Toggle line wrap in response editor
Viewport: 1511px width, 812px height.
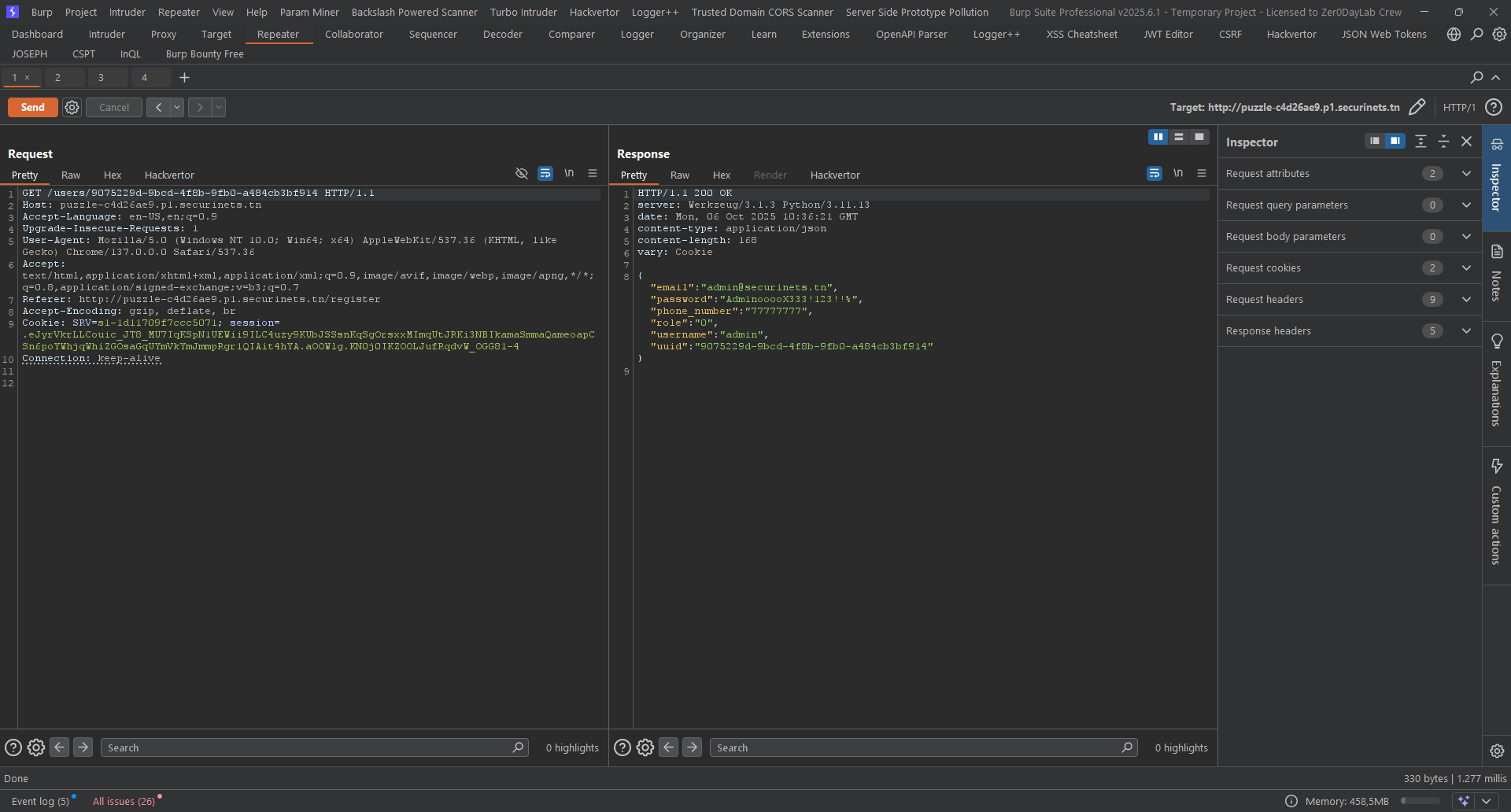1154,173
